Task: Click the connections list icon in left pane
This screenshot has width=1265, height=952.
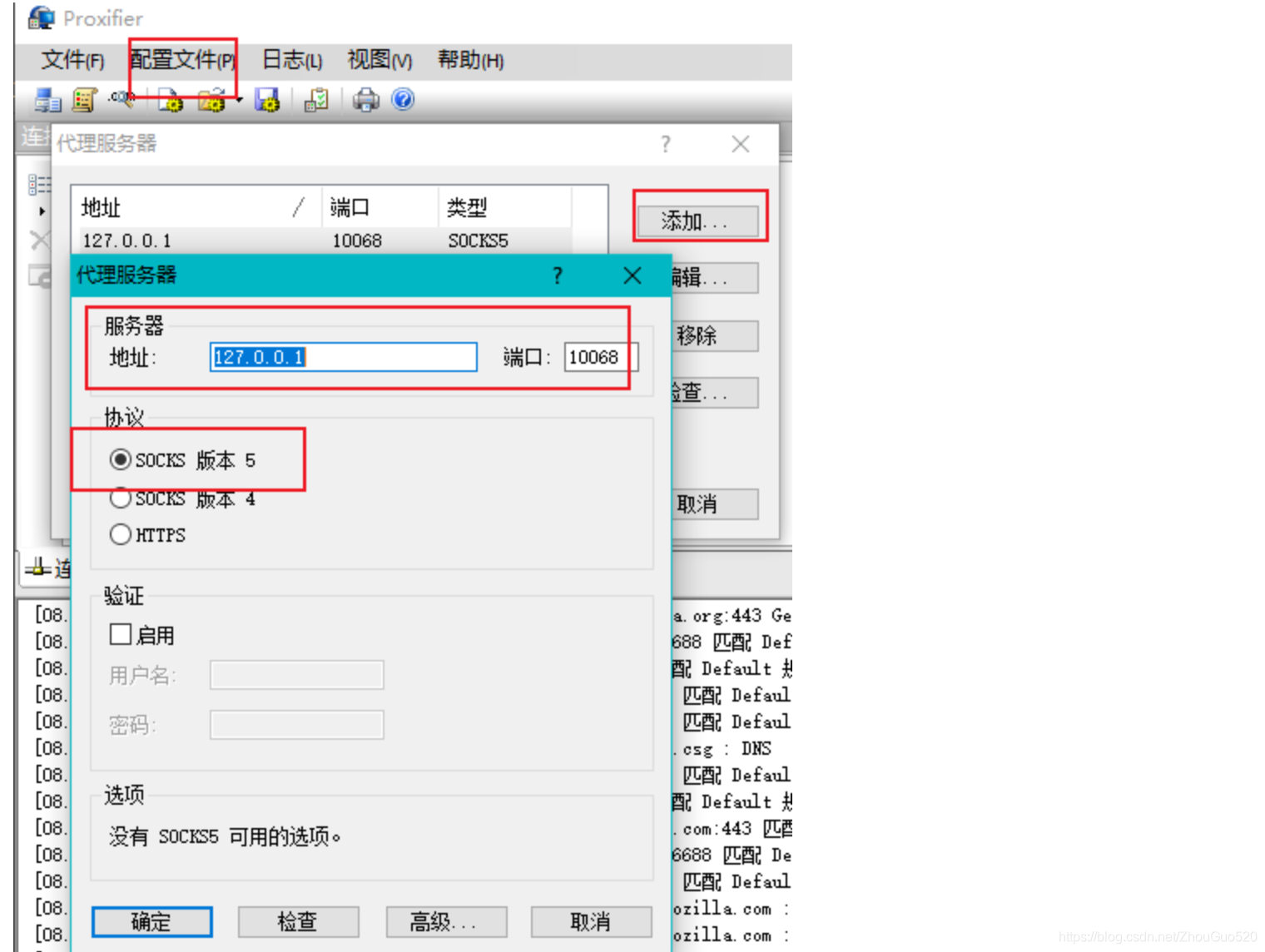Action: [x=39, y=184]
